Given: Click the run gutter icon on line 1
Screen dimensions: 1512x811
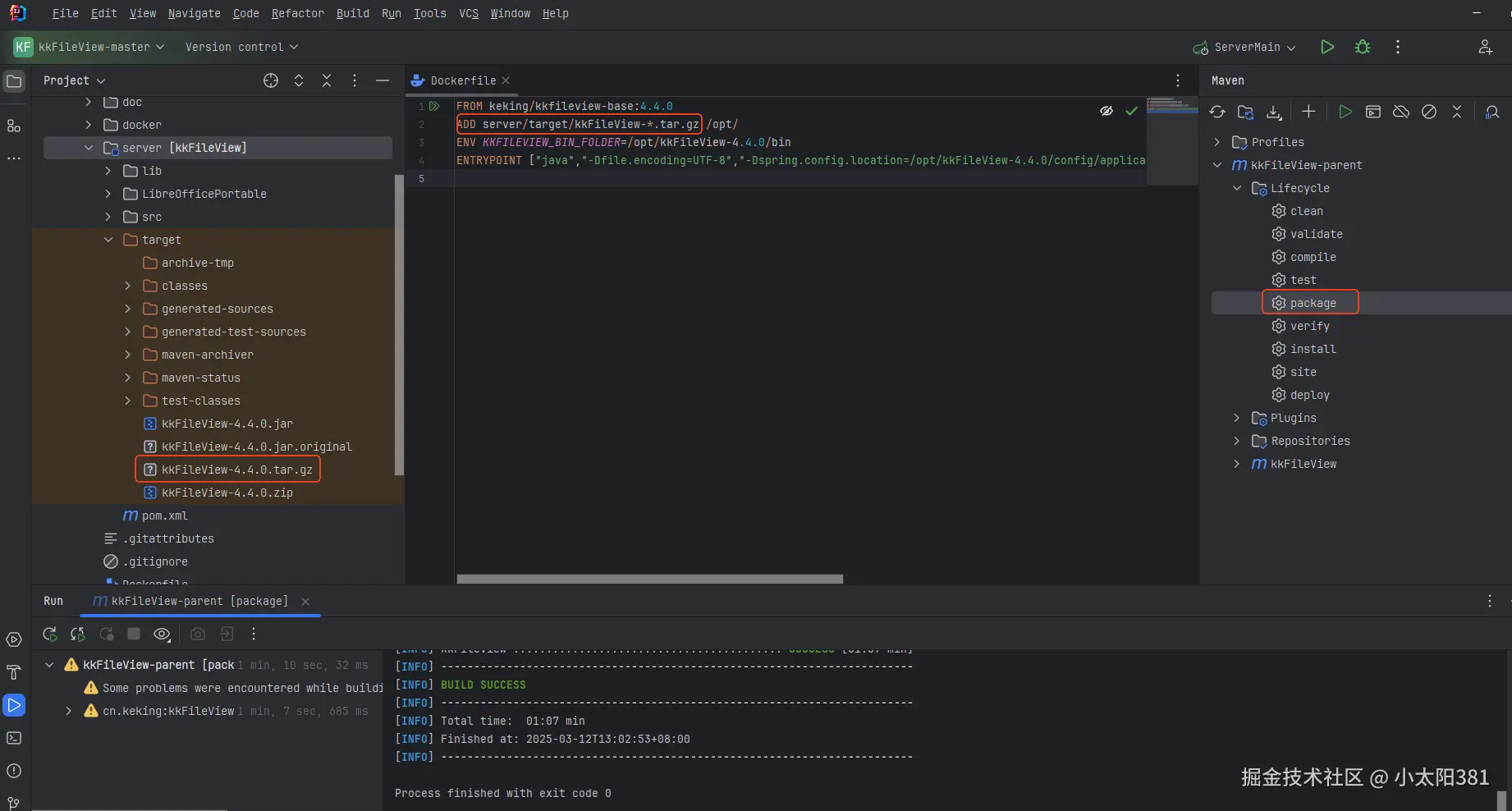Looking at the screenshot, I should pyautogui.click(x=435, y=106).
